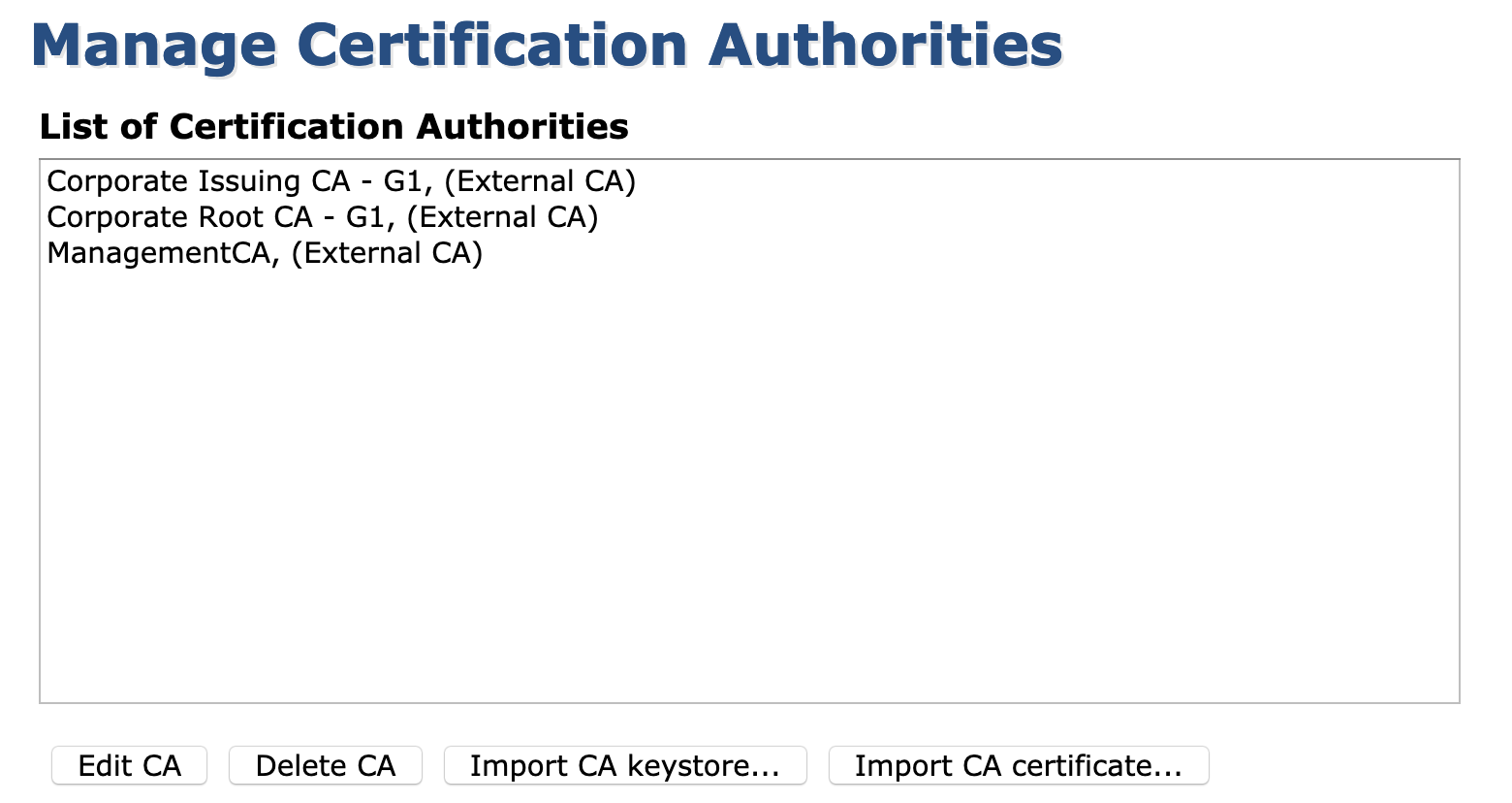The image size is (1512, 803).
Task: Choose the second certification authority listed
Action: 323,217
